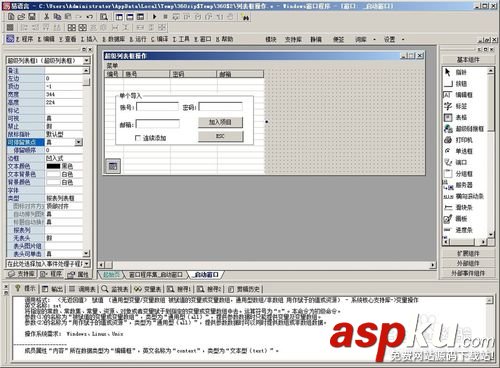
Task: Switch to the 输出 output tab
Action: click(x=53, y=289)
